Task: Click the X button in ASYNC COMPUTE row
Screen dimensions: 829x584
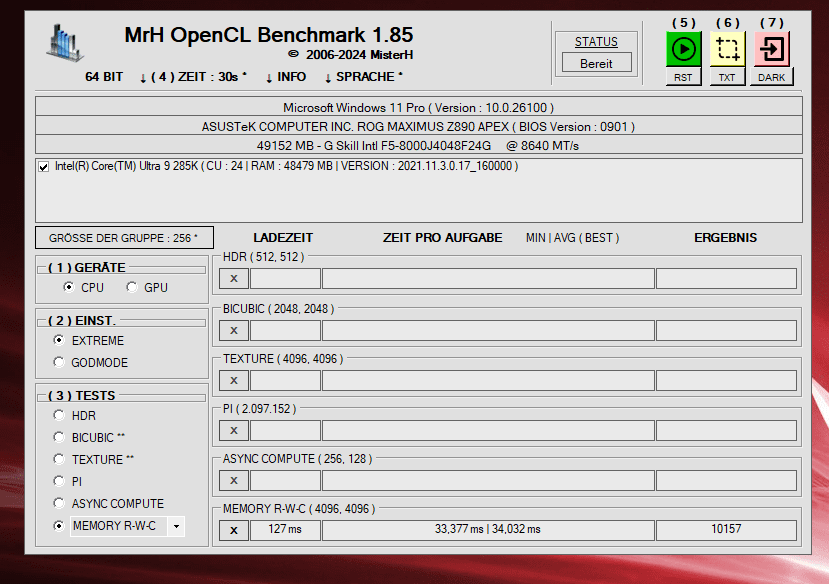Action: pyautogui.click(x=234, y=480)
